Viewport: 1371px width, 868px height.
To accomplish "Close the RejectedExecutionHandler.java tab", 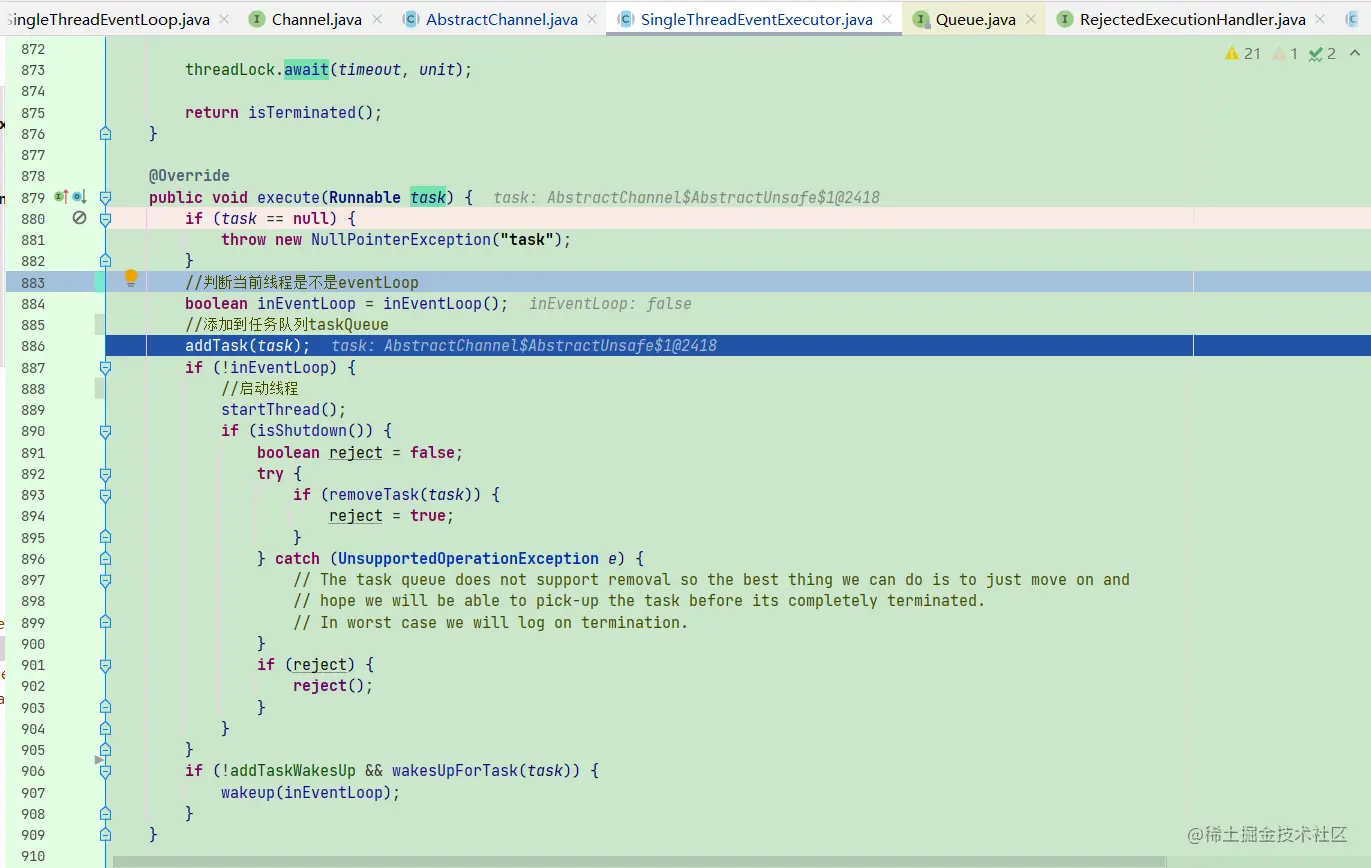I will pos(1321,19).
